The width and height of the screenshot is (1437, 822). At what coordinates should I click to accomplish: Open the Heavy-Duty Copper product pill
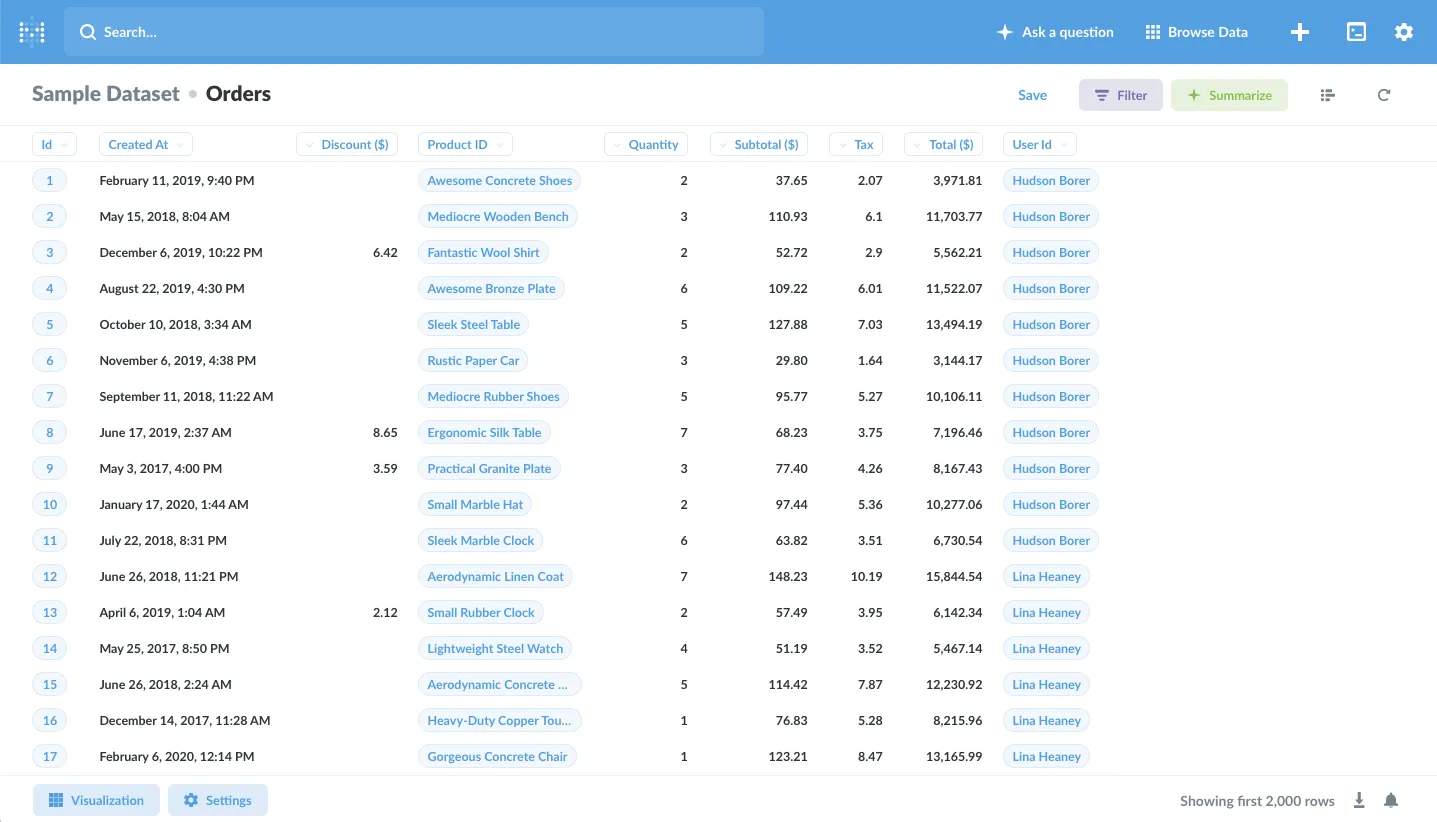[x=500, y=720]
